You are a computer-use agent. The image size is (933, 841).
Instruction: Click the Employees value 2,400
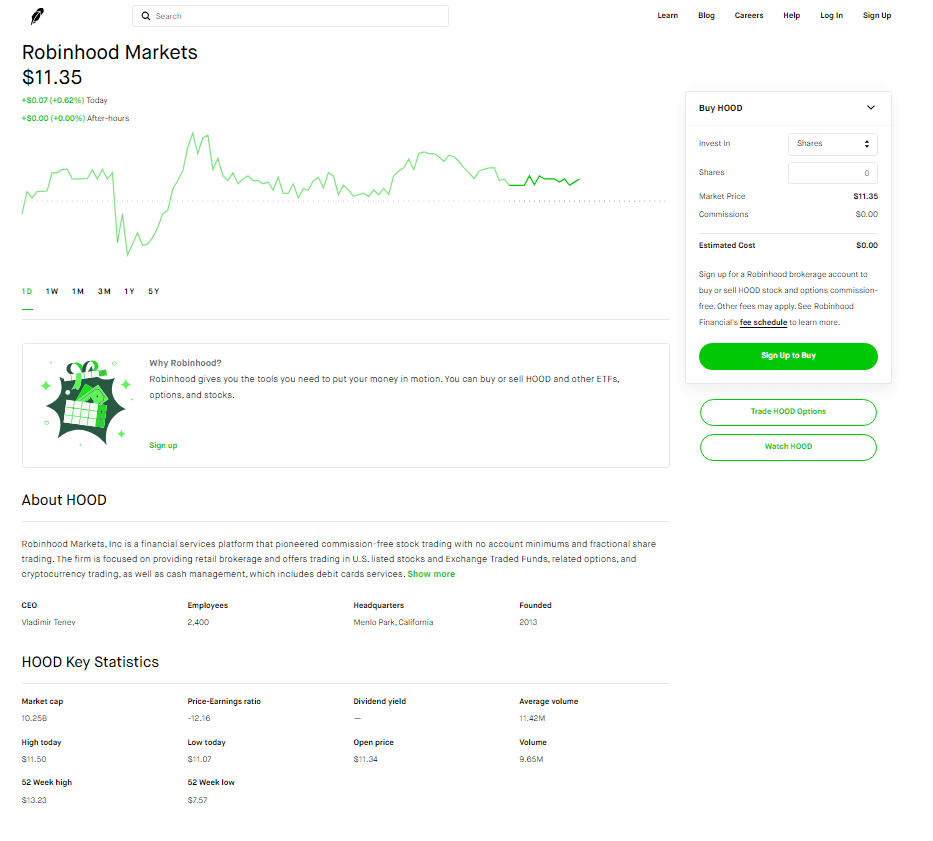[198, 622]
